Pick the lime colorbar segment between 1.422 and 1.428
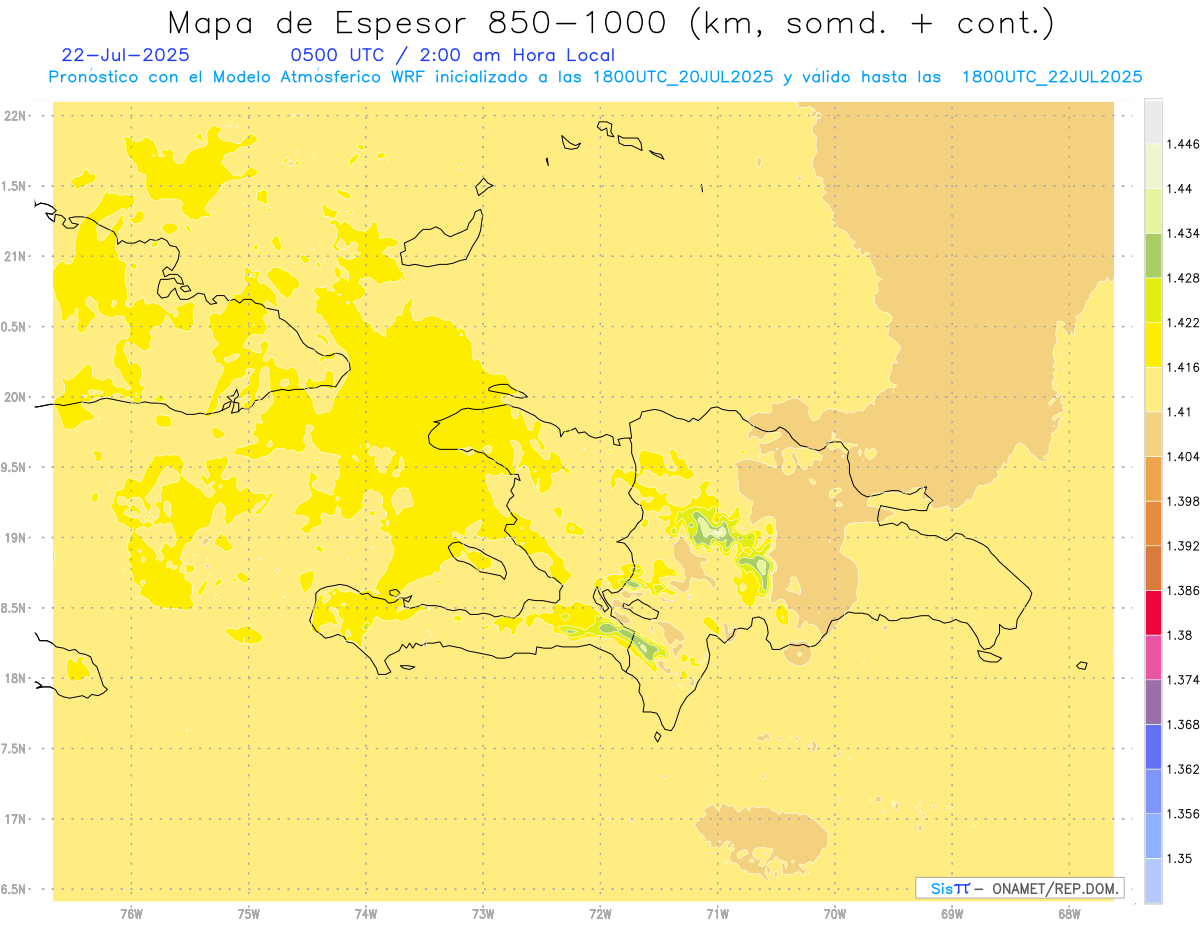This screenshot has height=927, width=1200. (1153, 300)
